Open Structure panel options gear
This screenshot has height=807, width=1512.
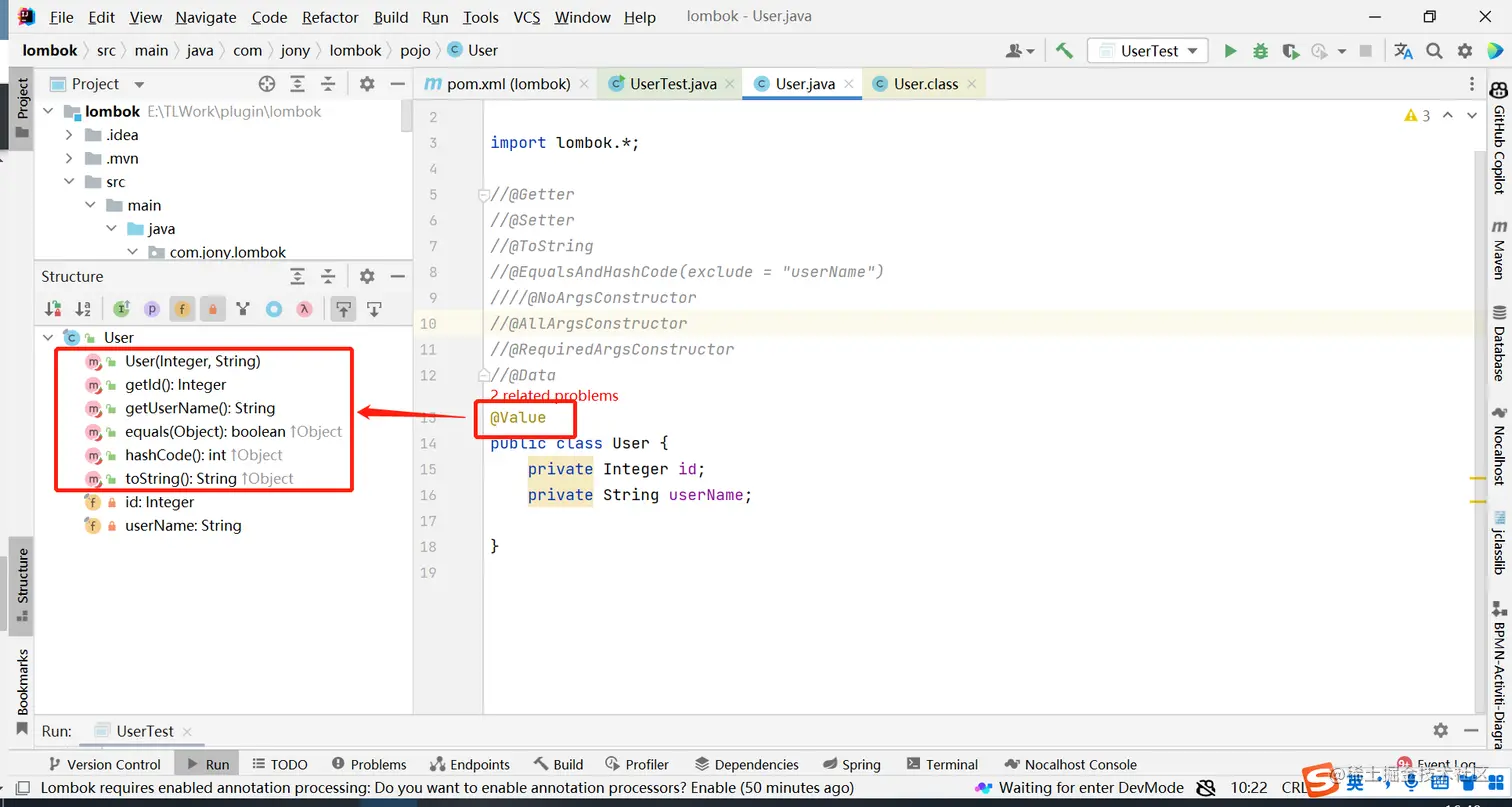[367, 276]
